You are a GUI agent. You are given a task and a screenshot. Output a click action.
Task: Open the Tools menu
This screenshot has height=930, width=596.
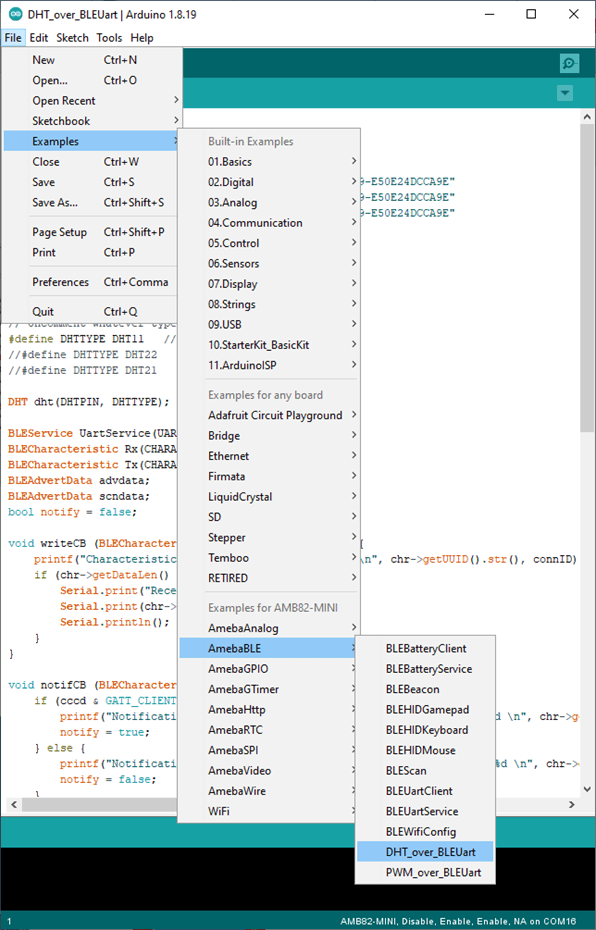click(x=109, y=37)
